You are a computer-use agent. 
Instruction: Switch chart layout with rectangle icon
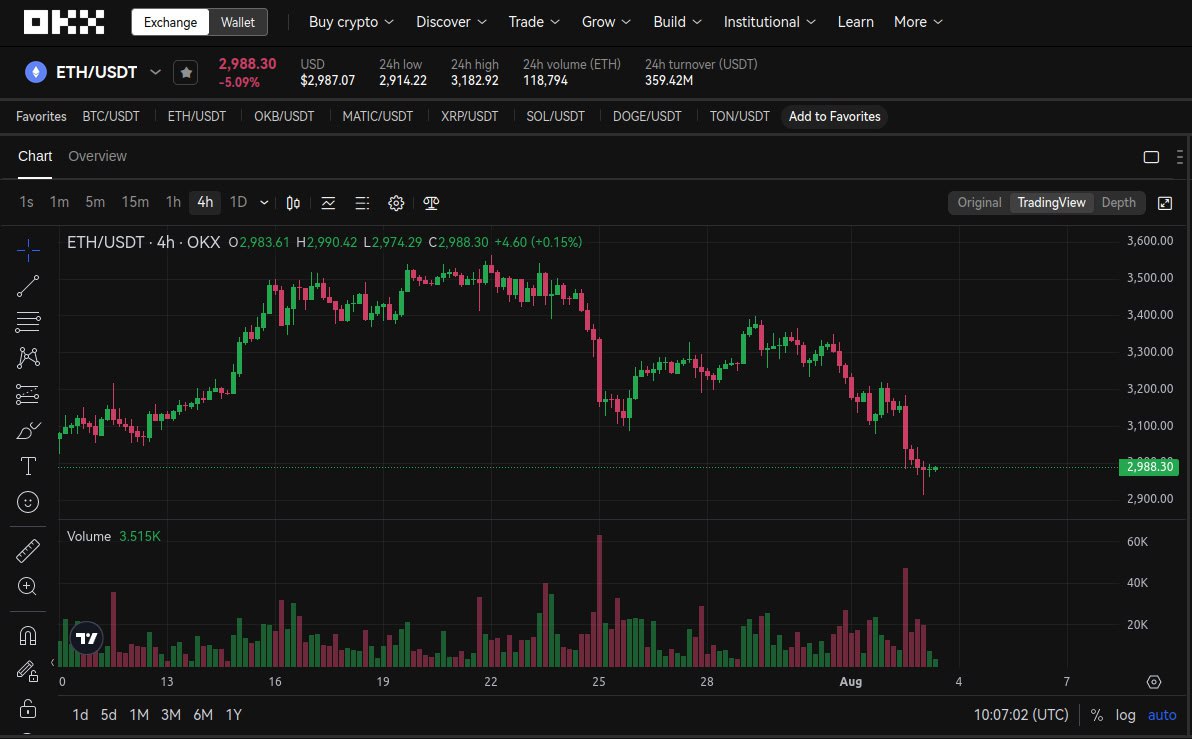pos(1151,157)
